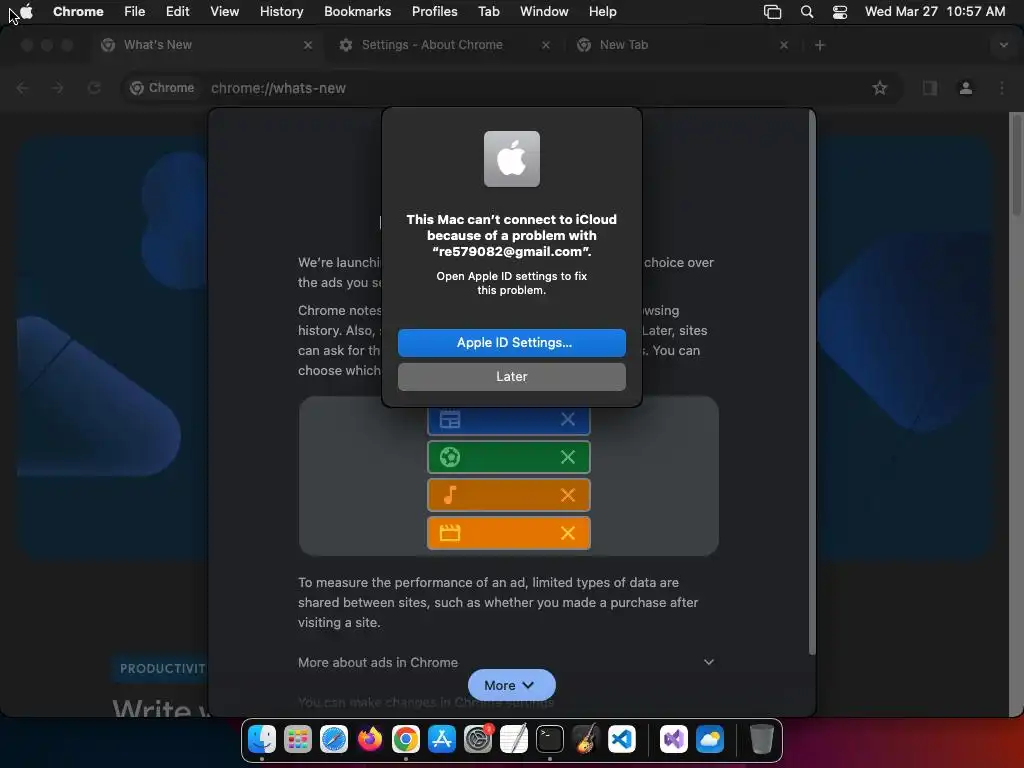Open Visual Studio Code from the Dock
Viewport: 1024px width, 768px height.
pos(622,739)
